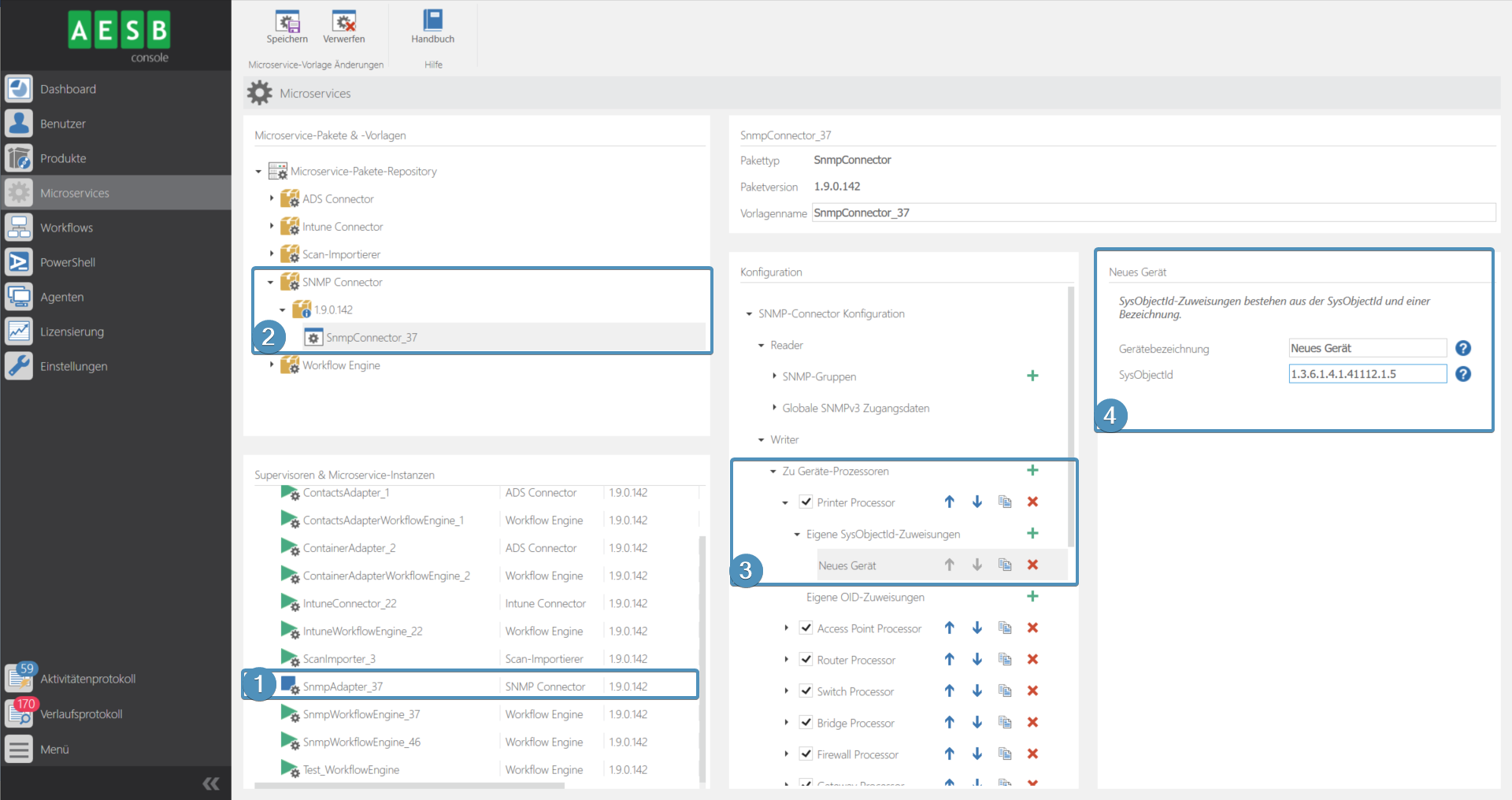The image size is (1512, 800).
Task: Collapse the Reader configuration node
Action: [762, 345]
